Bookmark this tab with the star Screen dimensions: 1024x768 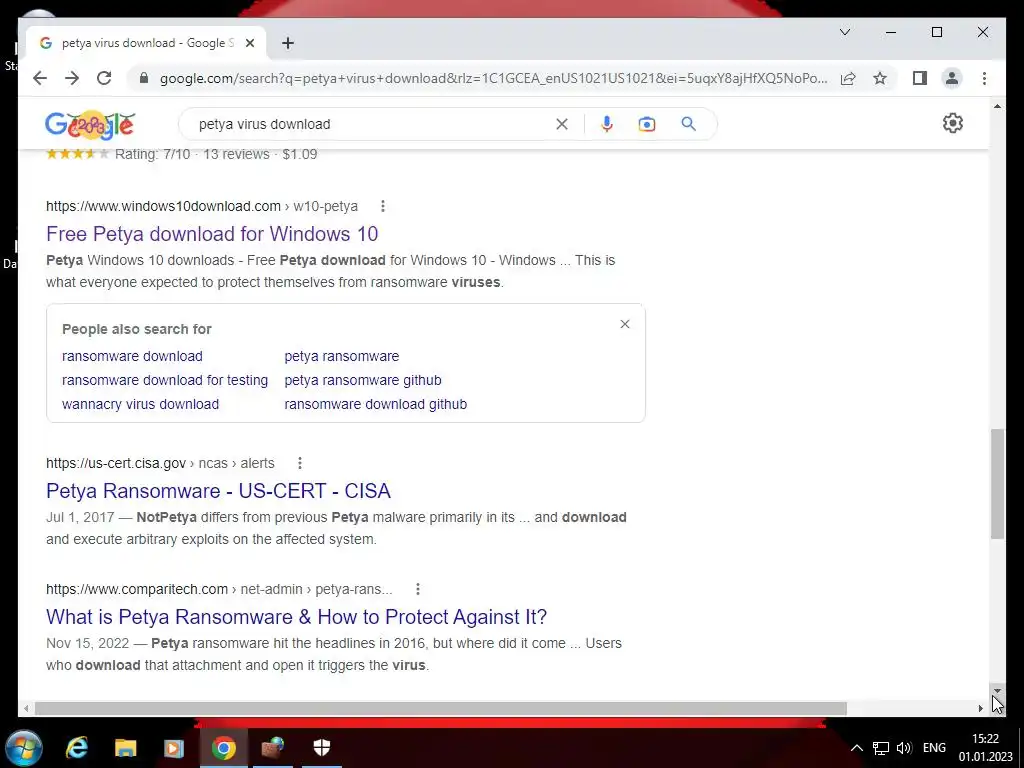coord(880,78)
